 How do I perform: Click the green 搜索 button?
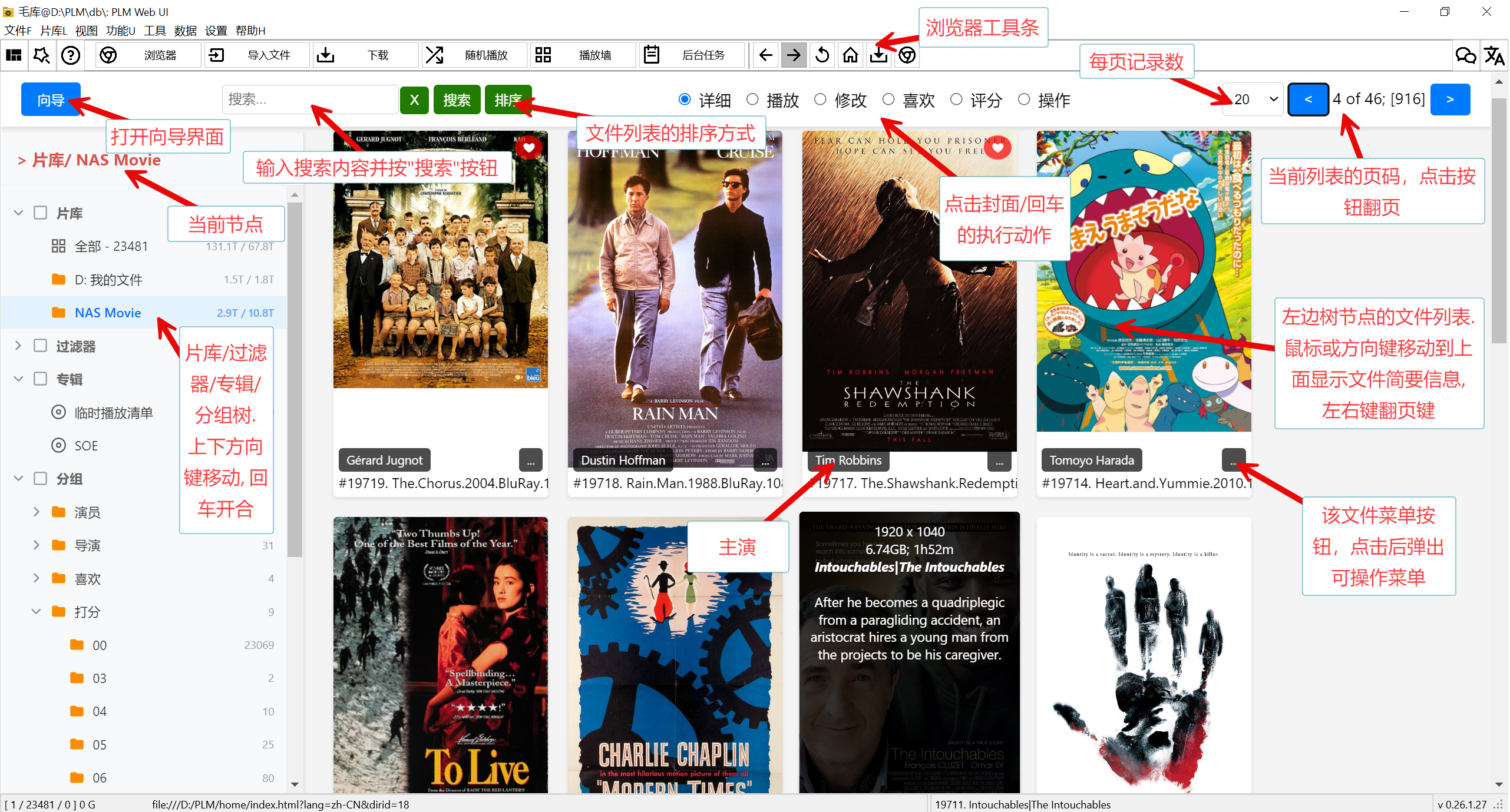(x=457, y=100)
